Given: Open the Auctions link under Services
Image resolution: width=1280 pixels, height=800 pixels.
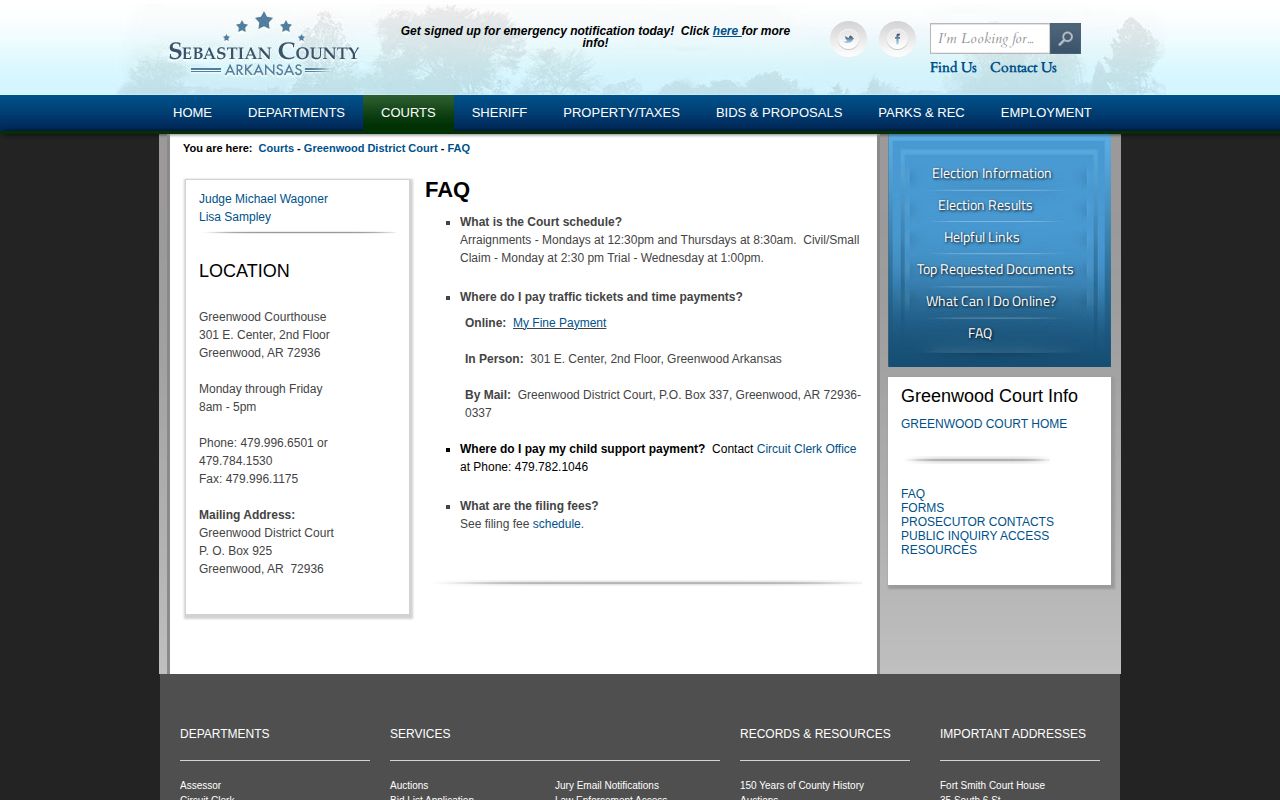Looking at the screenshot, I should [409, 786].
